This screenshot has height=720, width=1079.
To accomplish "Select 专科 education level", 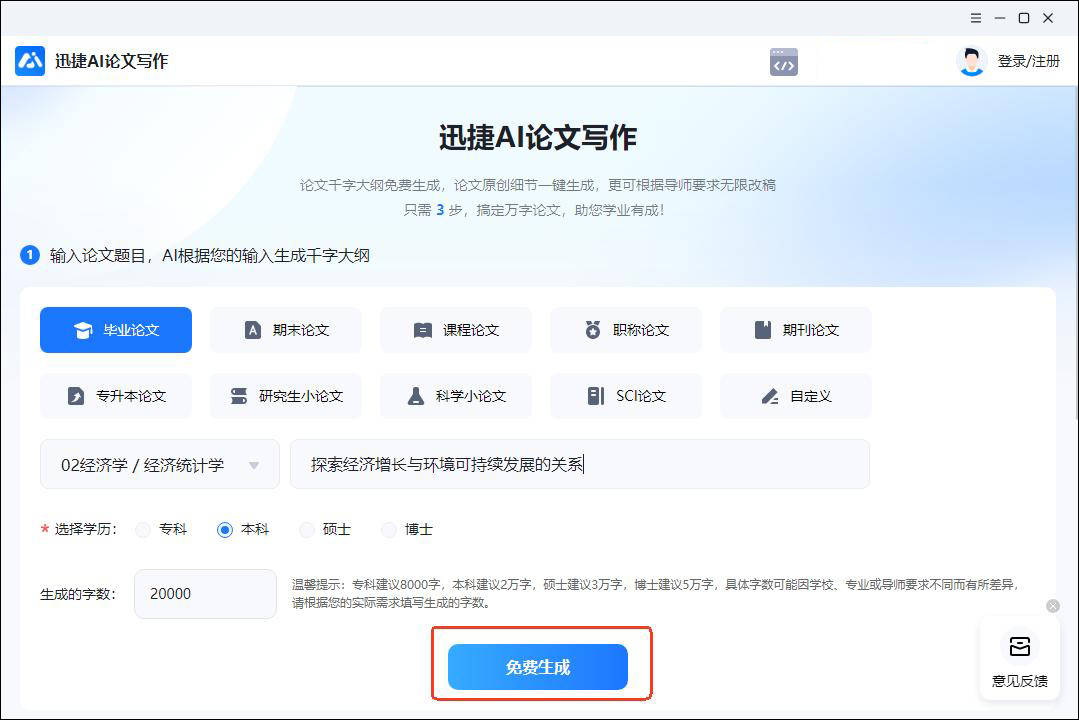I will 162,529.
